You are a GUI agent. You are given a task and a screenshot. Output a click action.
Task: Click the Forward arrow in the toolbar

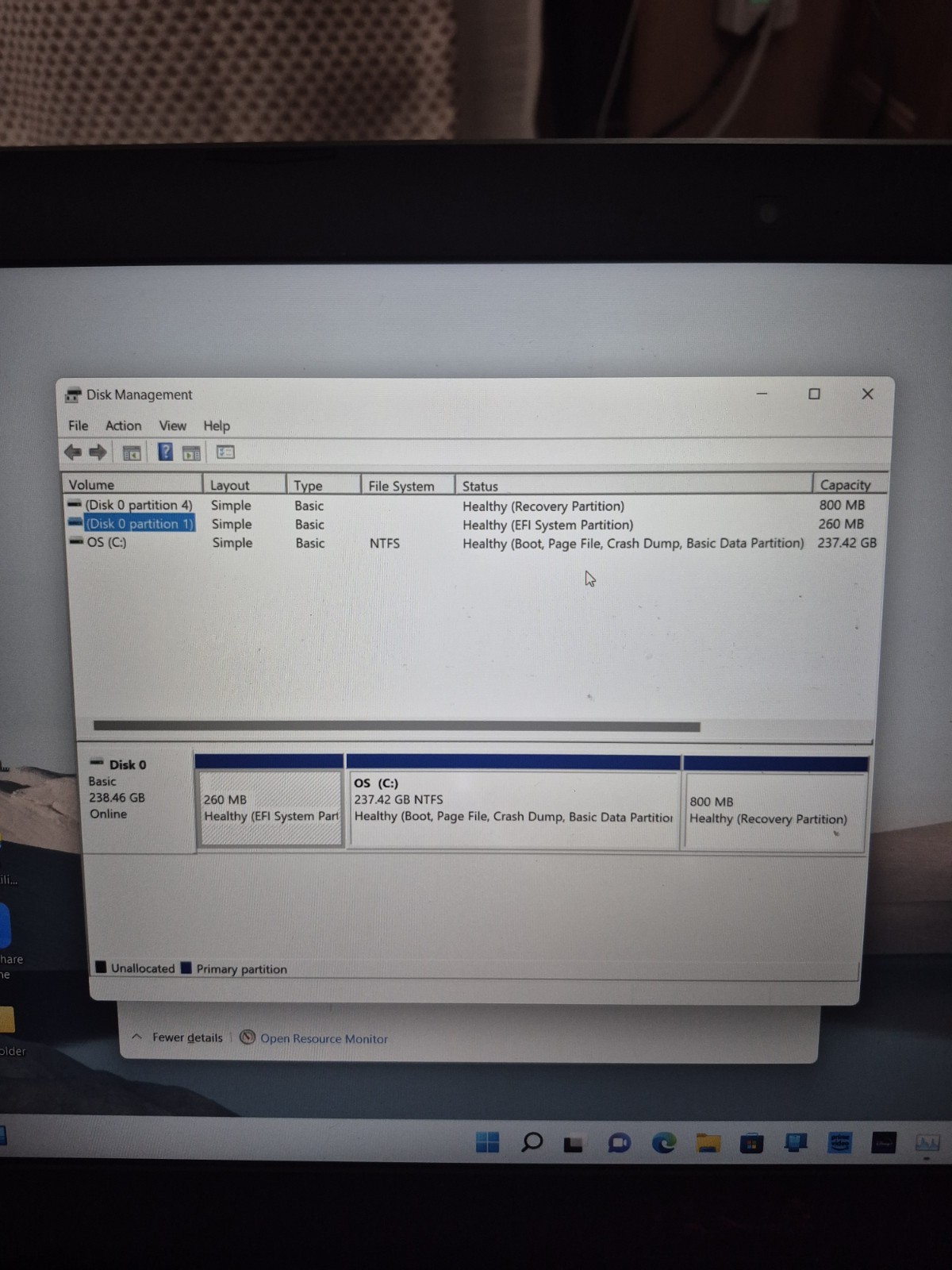pos(98,452)
